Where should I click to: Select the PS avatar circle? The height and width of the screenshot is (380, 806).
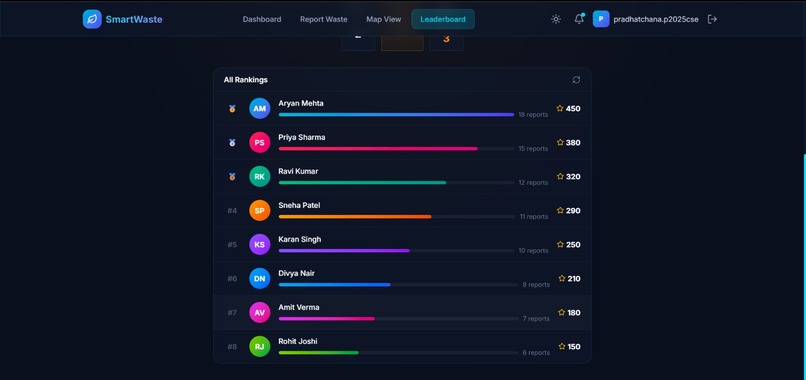[x=260, y=142]
